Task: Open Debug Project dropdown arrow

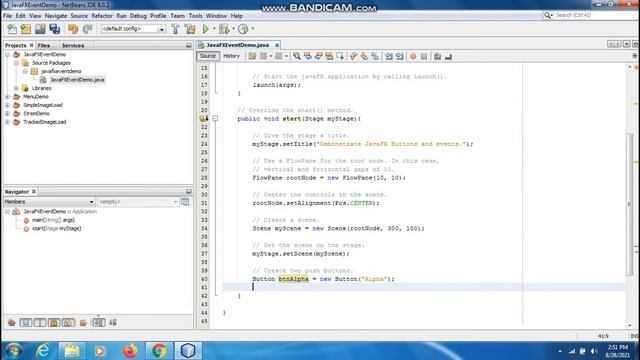Action: 233,29
